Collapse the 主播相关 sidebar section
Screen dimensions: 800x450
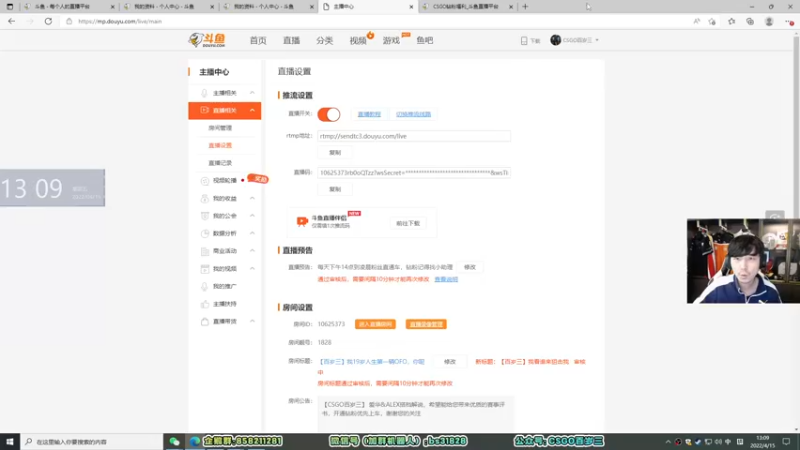point(252,93)
